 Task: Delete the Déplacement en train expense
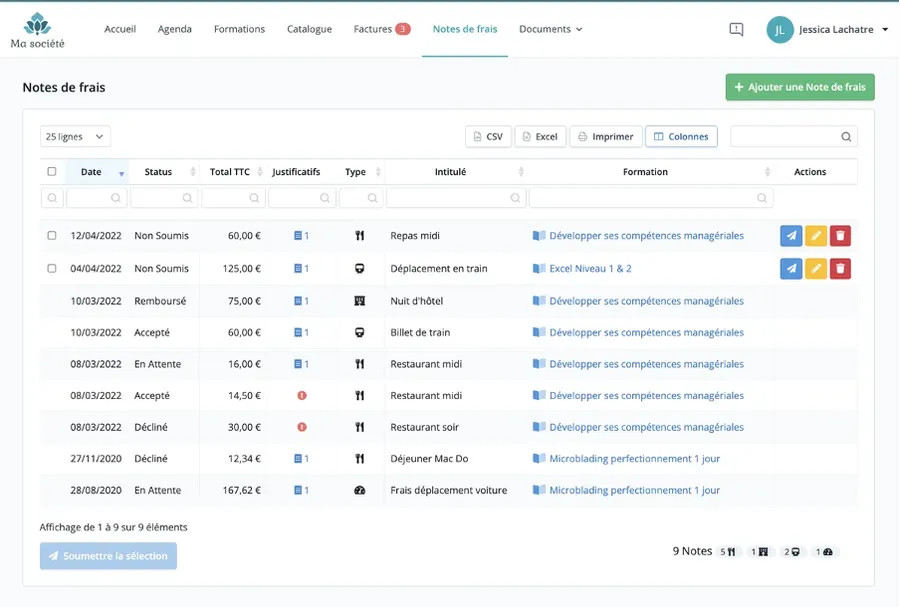click(841, 268)
